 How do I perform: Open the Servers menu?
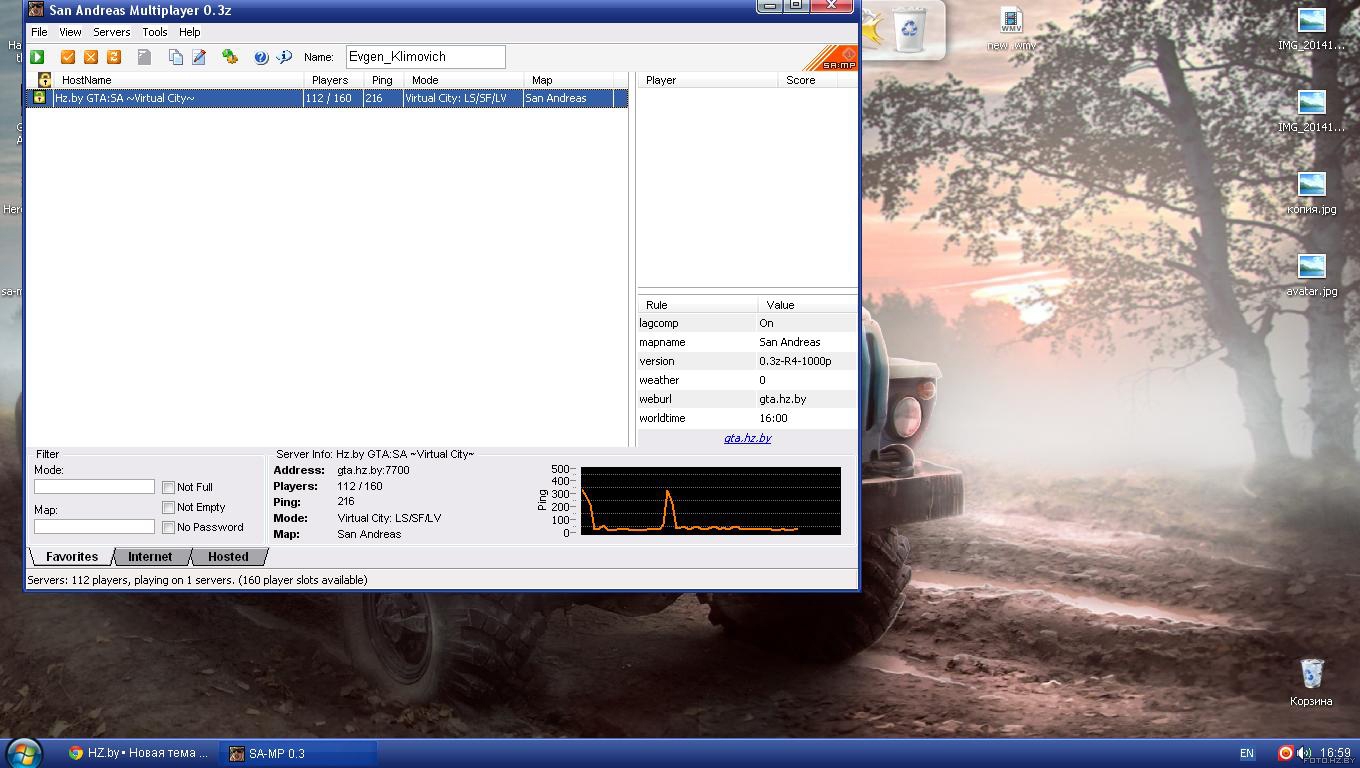coord(112,32)
